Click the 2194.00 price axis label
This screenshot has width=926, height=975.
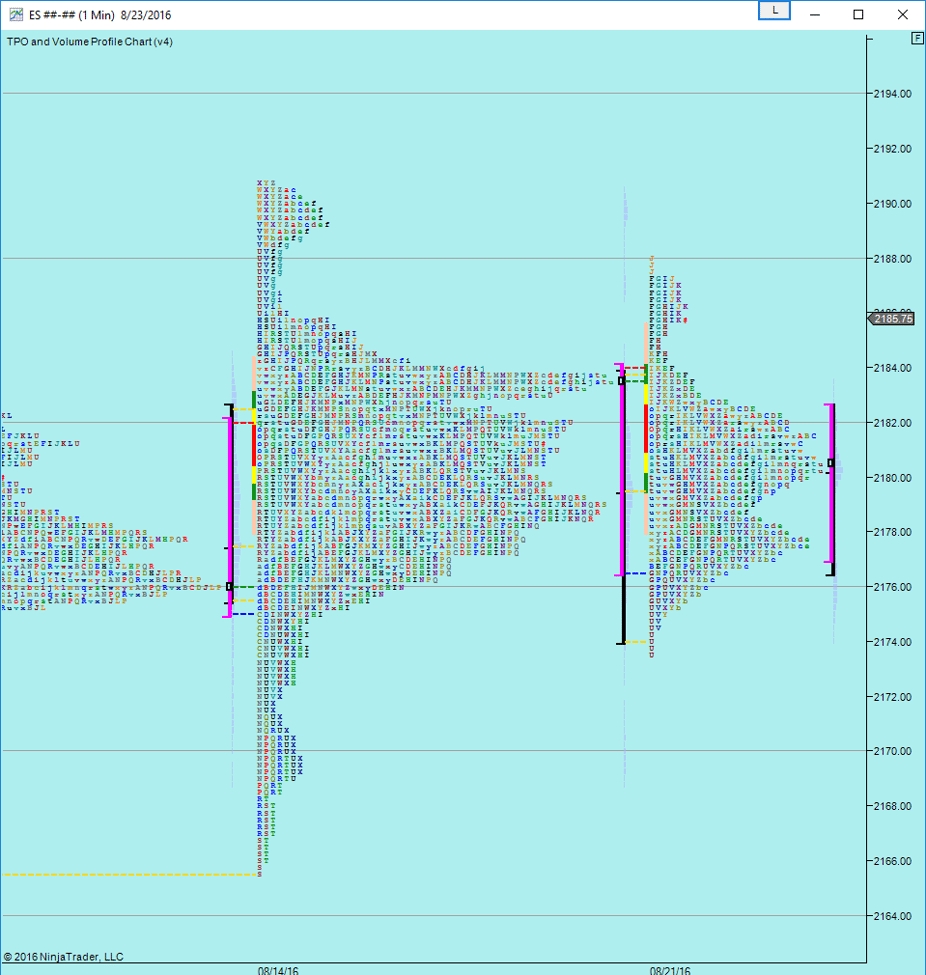[x=892, y=94]
